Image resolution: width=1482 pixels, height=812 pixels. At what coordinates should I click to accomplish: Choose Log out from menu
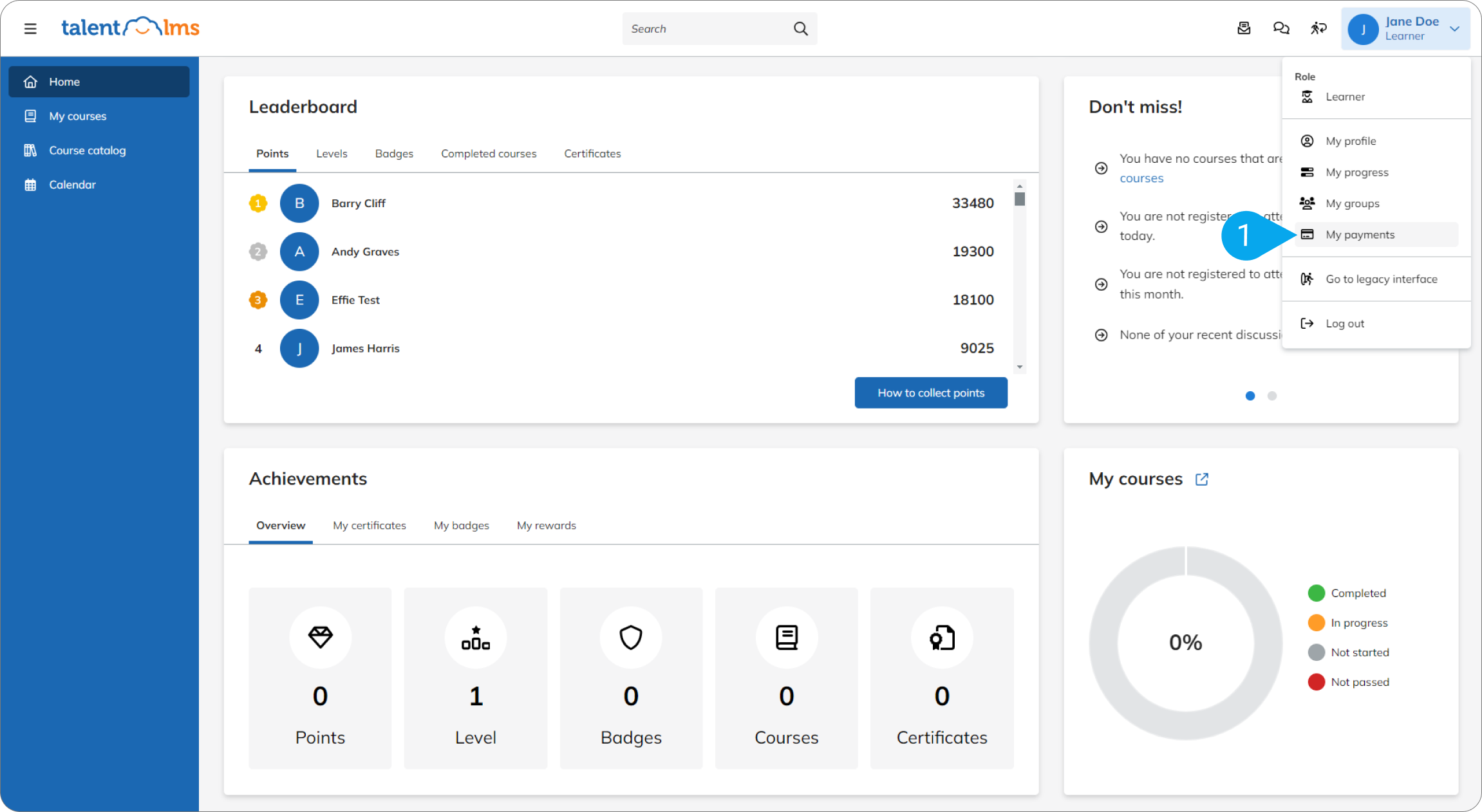tap(1376, 324)
